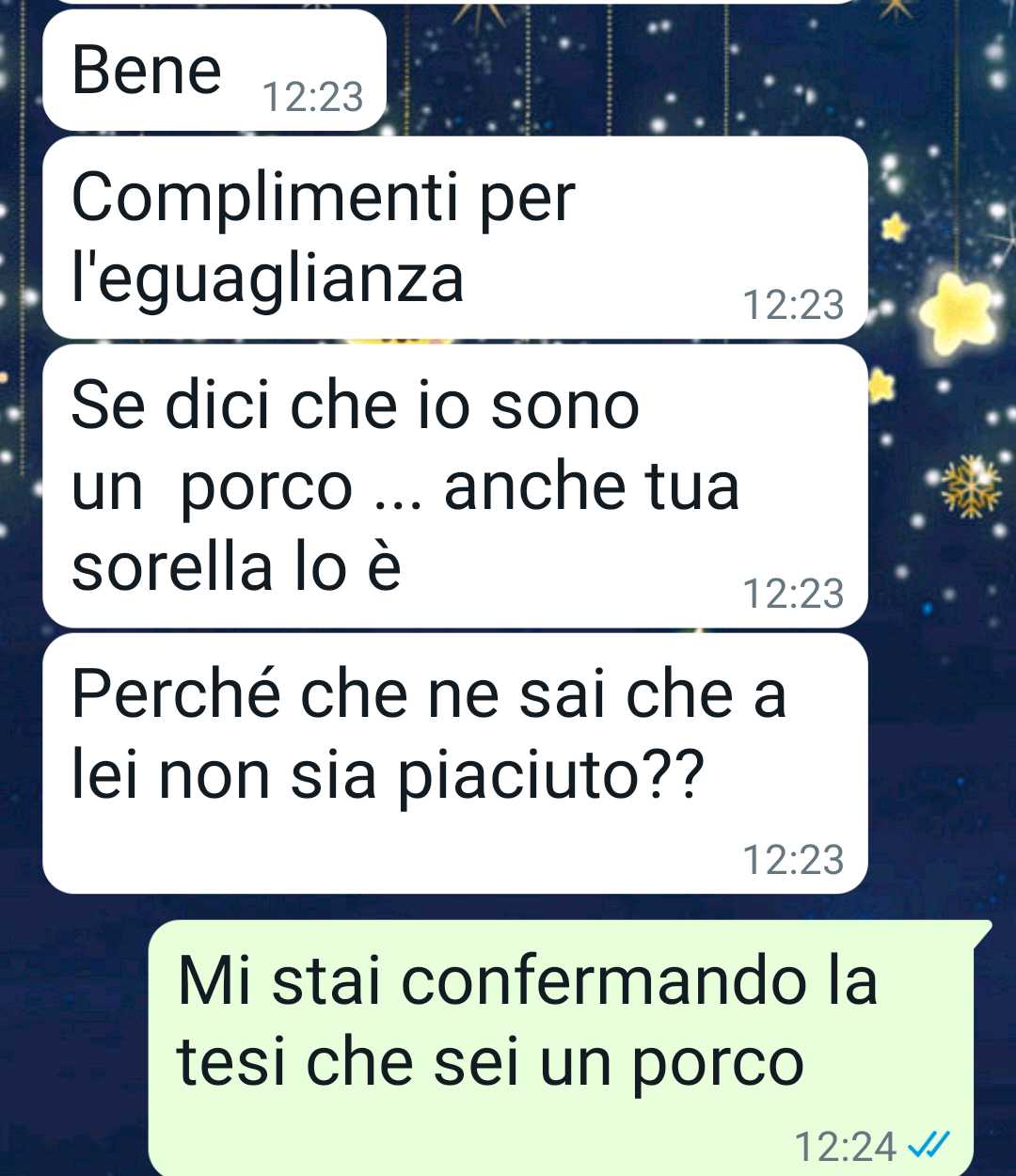Tap the blue double-check read receipt
Screen dimensions: 1016x1176
(929, 1145)
